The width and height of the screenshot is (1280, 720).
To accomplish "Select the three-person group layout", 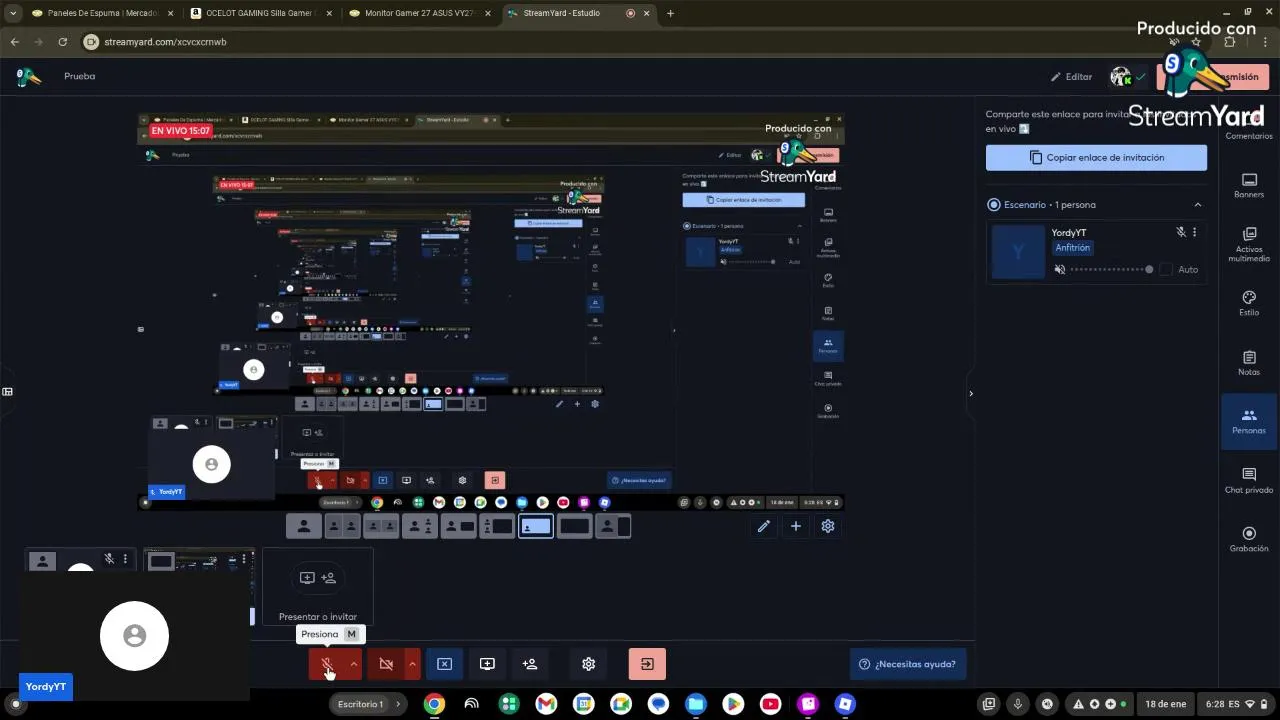I will 420,526.
